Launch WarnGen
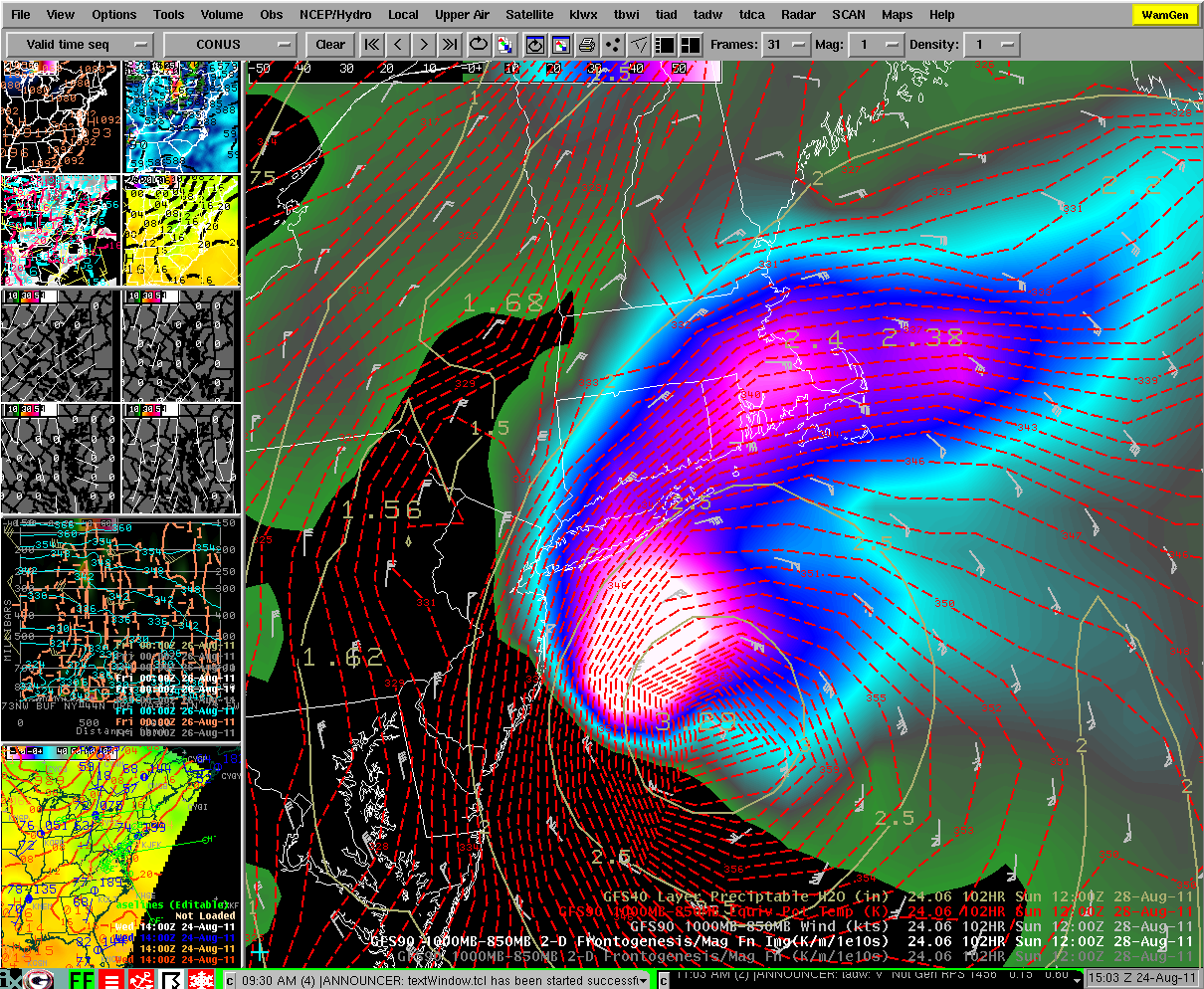1204x989 pixels. (1164, 15)
